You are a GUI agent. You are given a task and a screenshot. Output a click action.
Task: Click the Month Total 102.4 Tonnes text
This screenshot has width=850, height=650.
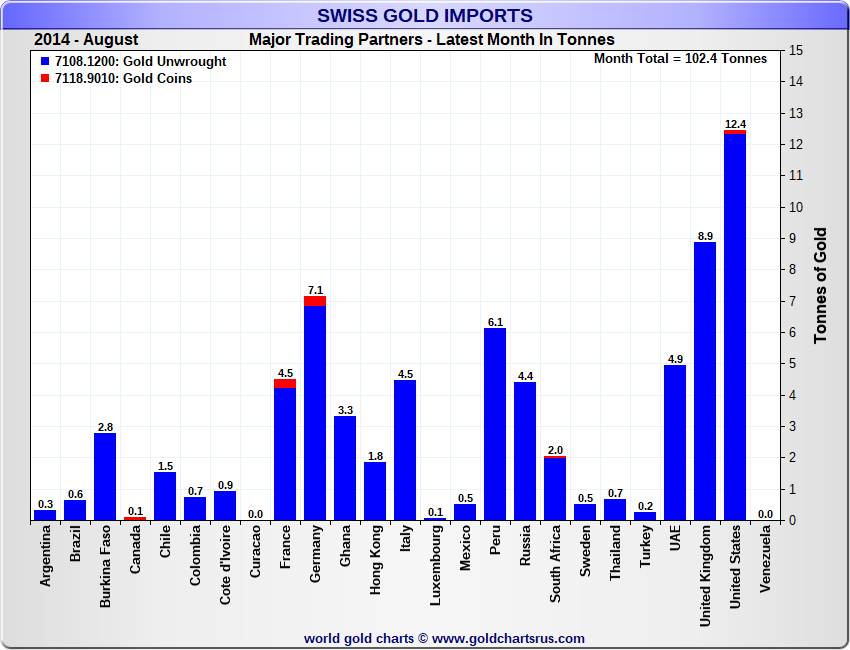[680, 59]
